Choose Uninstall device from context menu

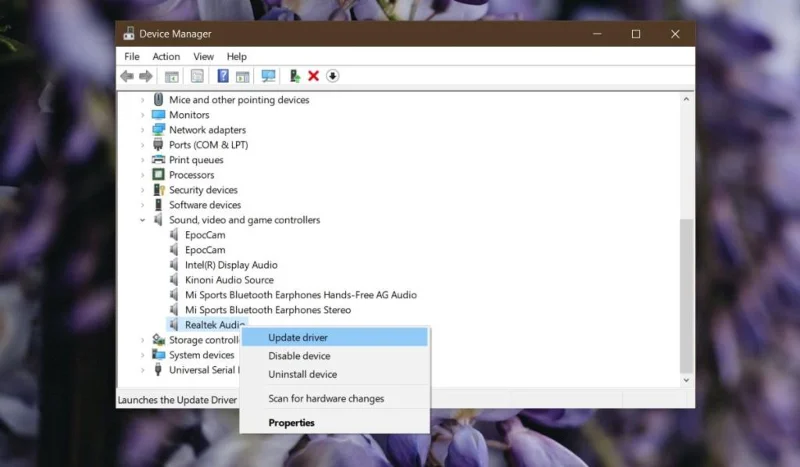(x=334, y=374)
